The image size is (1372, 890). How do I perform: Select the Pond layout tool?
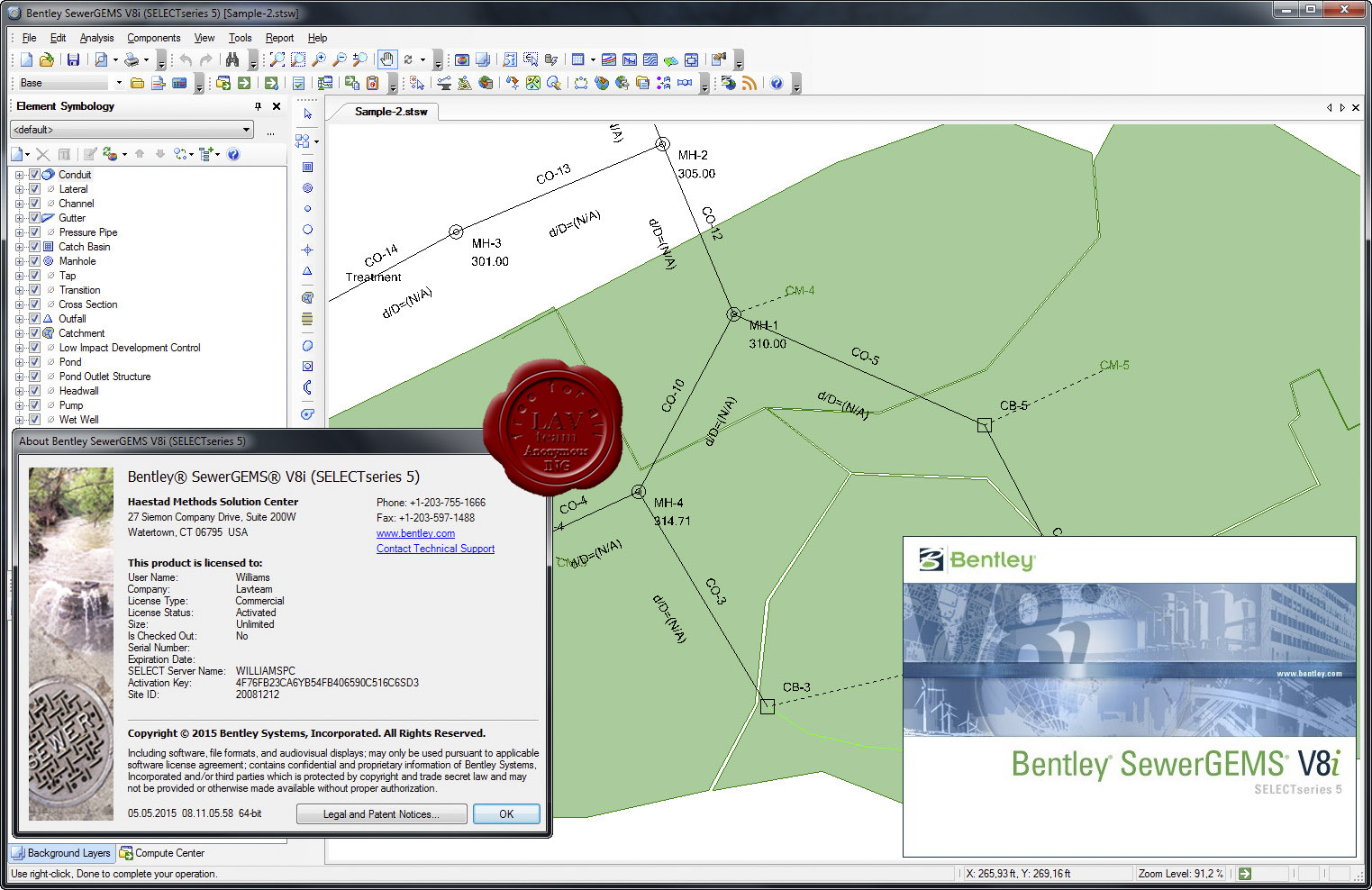coord(307,346)
